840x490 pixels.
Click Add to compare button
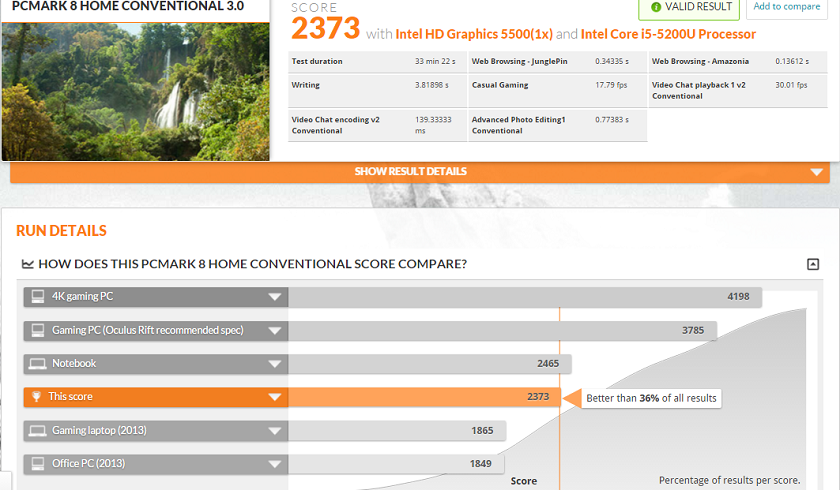tap(786, 7)
